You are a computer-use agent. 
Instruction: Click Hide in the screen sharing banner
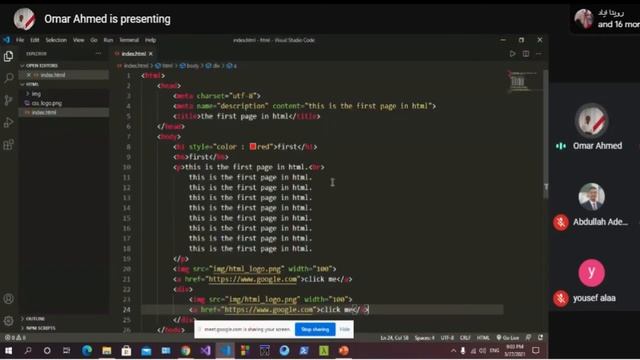click(x=345, y=329)
